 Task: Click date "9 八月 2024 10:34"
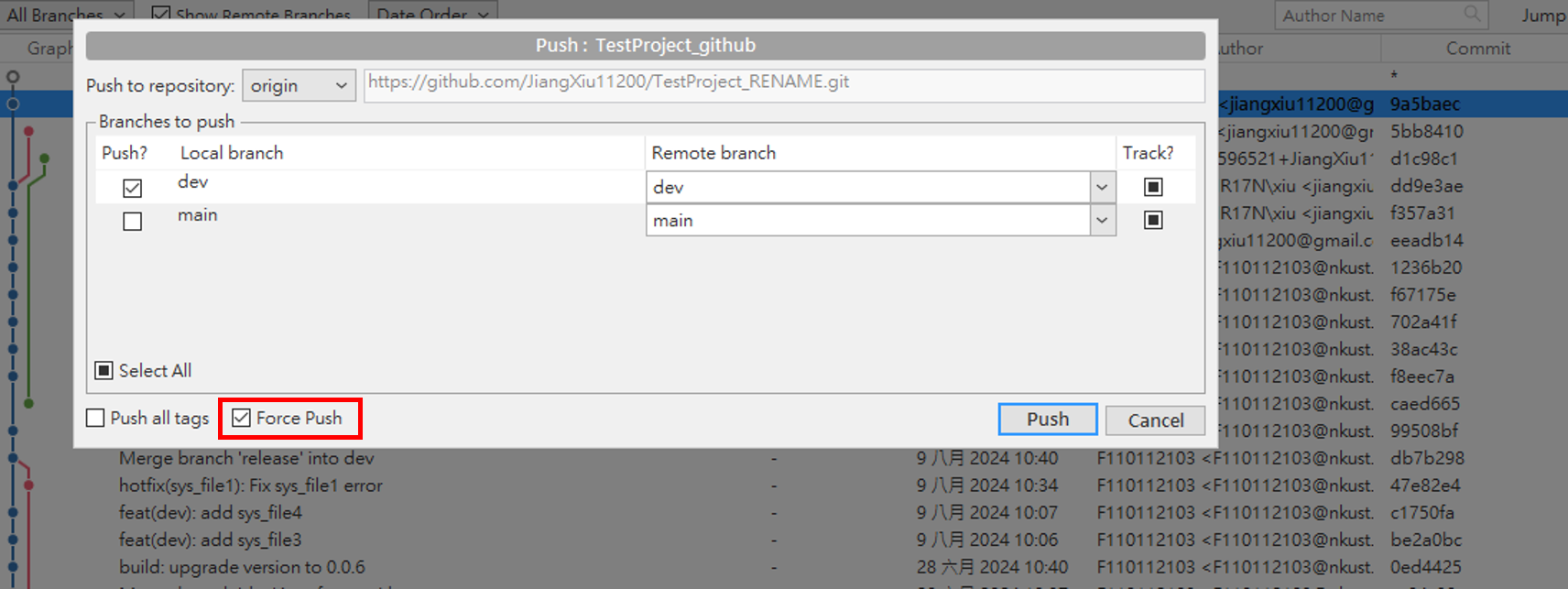[x=987, y=485]
